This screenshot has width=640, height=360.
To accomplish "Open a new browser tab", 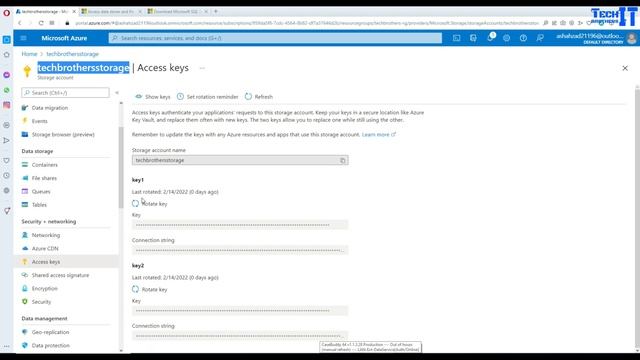I will click(216, 11).
